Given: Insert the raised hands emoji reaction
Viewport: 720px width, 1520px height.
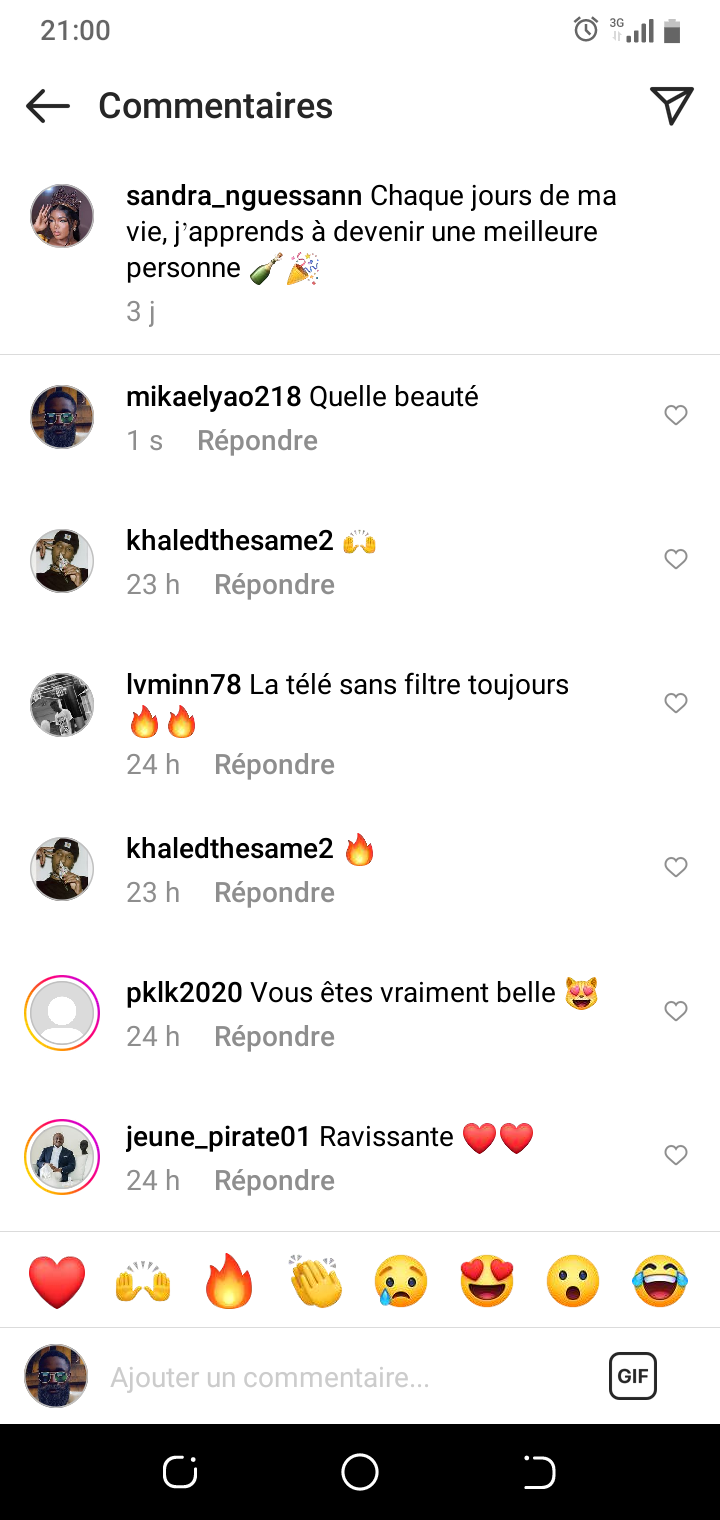Looking at the screenshot, I should (144, 1282).
